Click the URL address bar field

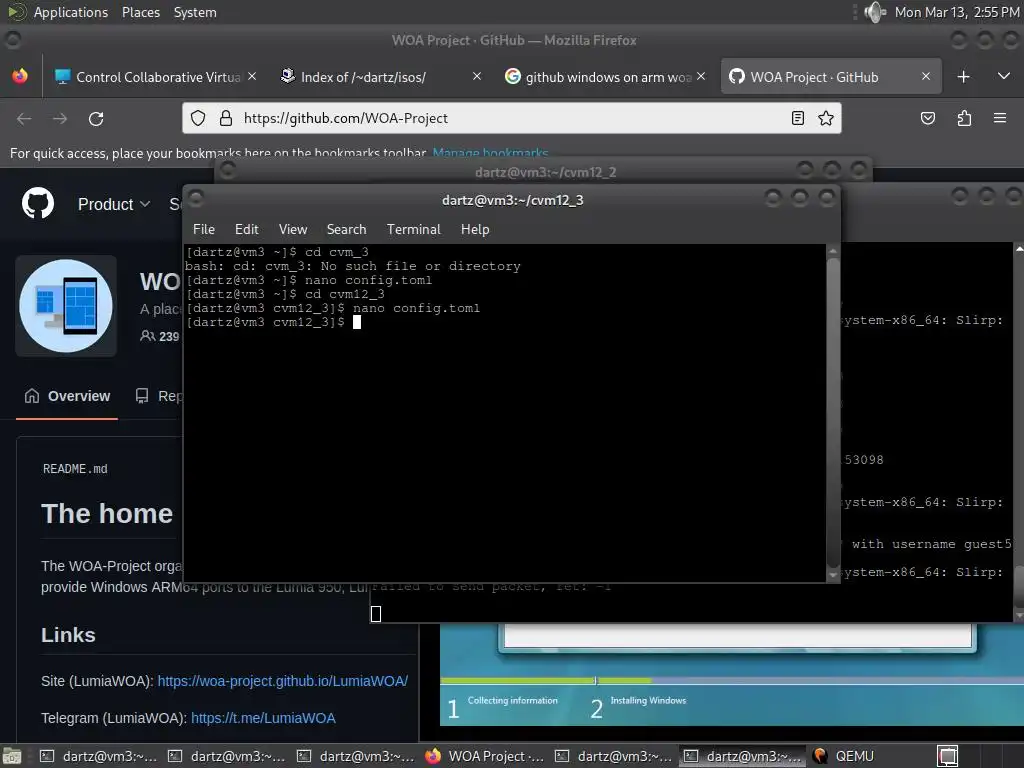tap(511, 118)
